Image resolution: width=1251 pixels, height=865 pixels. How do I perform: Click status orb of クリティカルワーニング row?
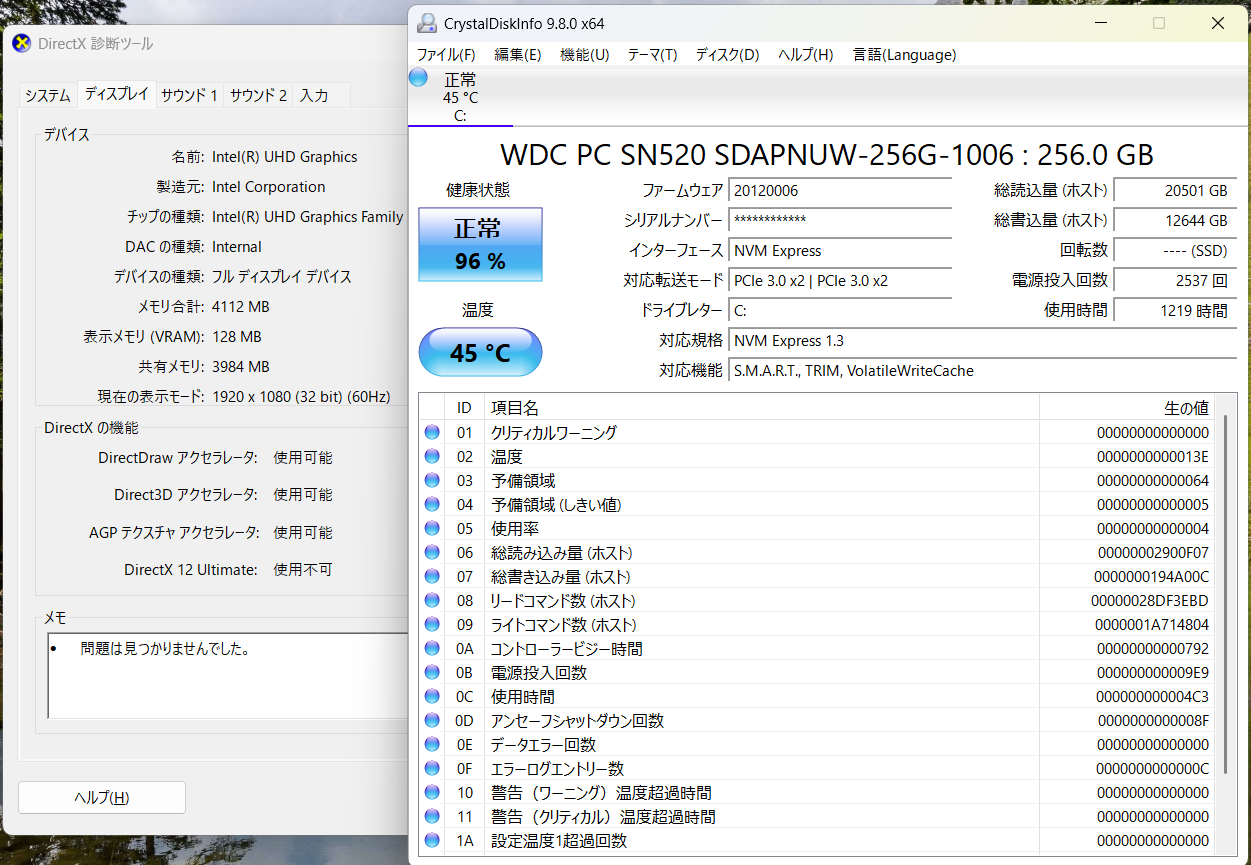432,433
